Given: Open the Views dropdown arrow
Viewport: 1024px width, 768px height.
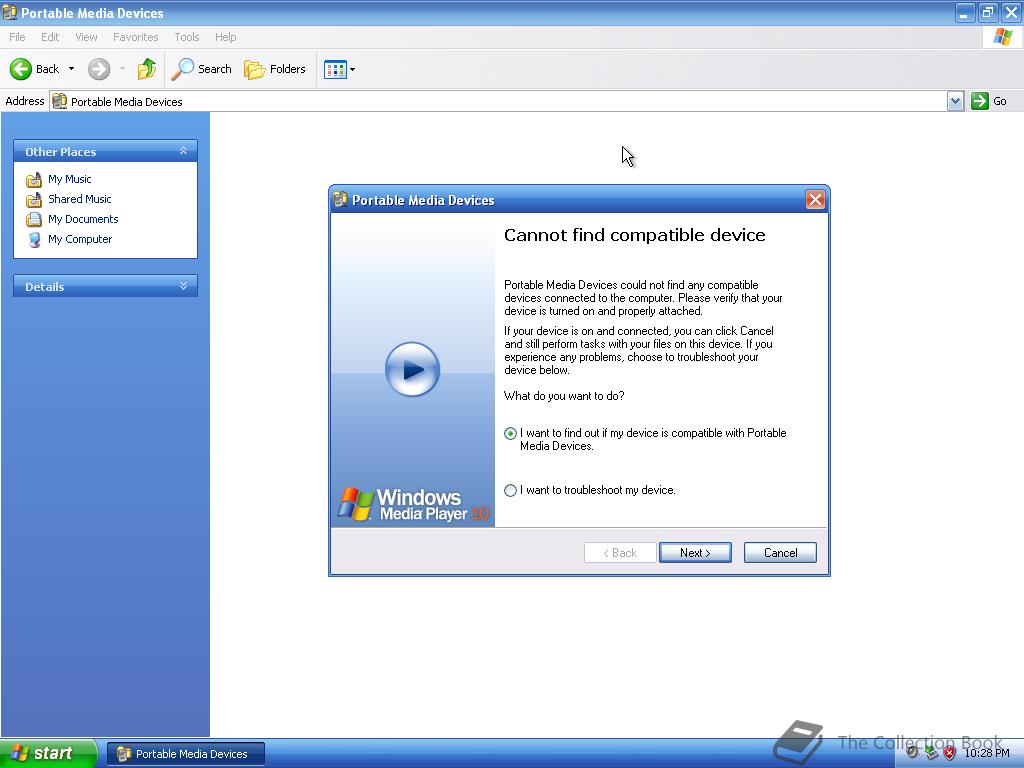Looking at the screenshot, I should [x=353, y=69].
